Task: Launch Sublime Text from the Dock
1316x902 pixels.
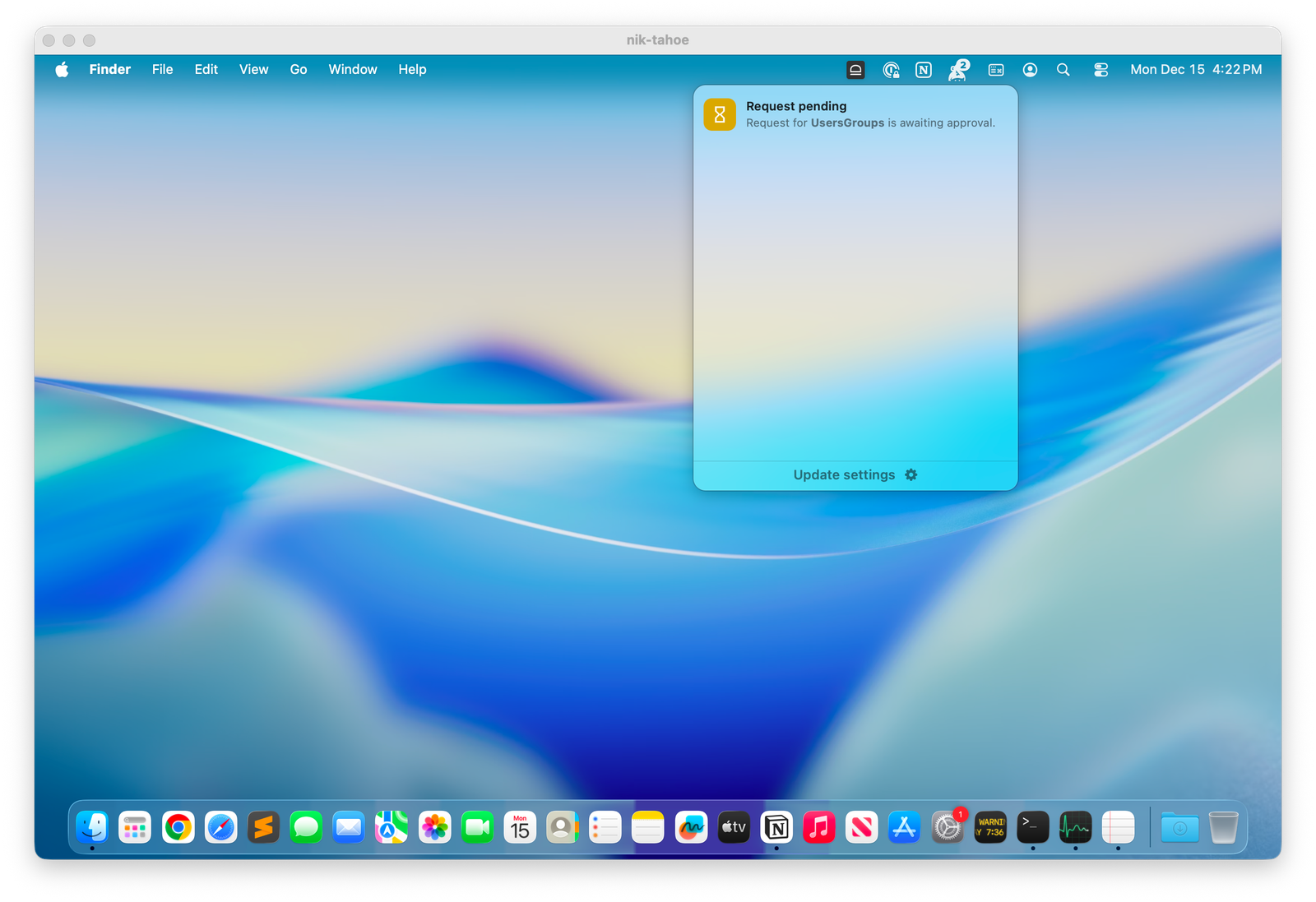Action: [263, 827]
